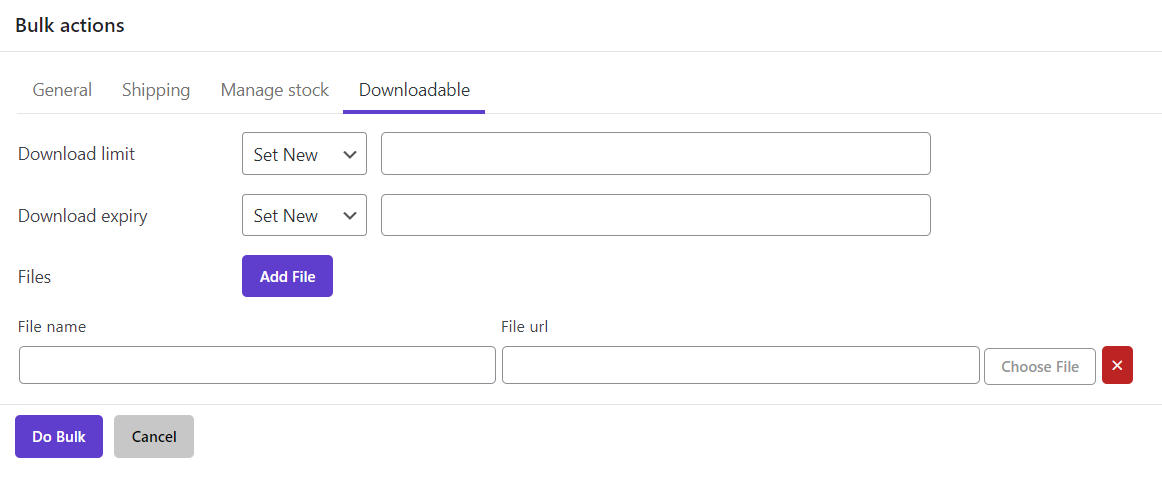Select the Downloadable tab
The image size is (1162, 487).
(x=414, y=90)
